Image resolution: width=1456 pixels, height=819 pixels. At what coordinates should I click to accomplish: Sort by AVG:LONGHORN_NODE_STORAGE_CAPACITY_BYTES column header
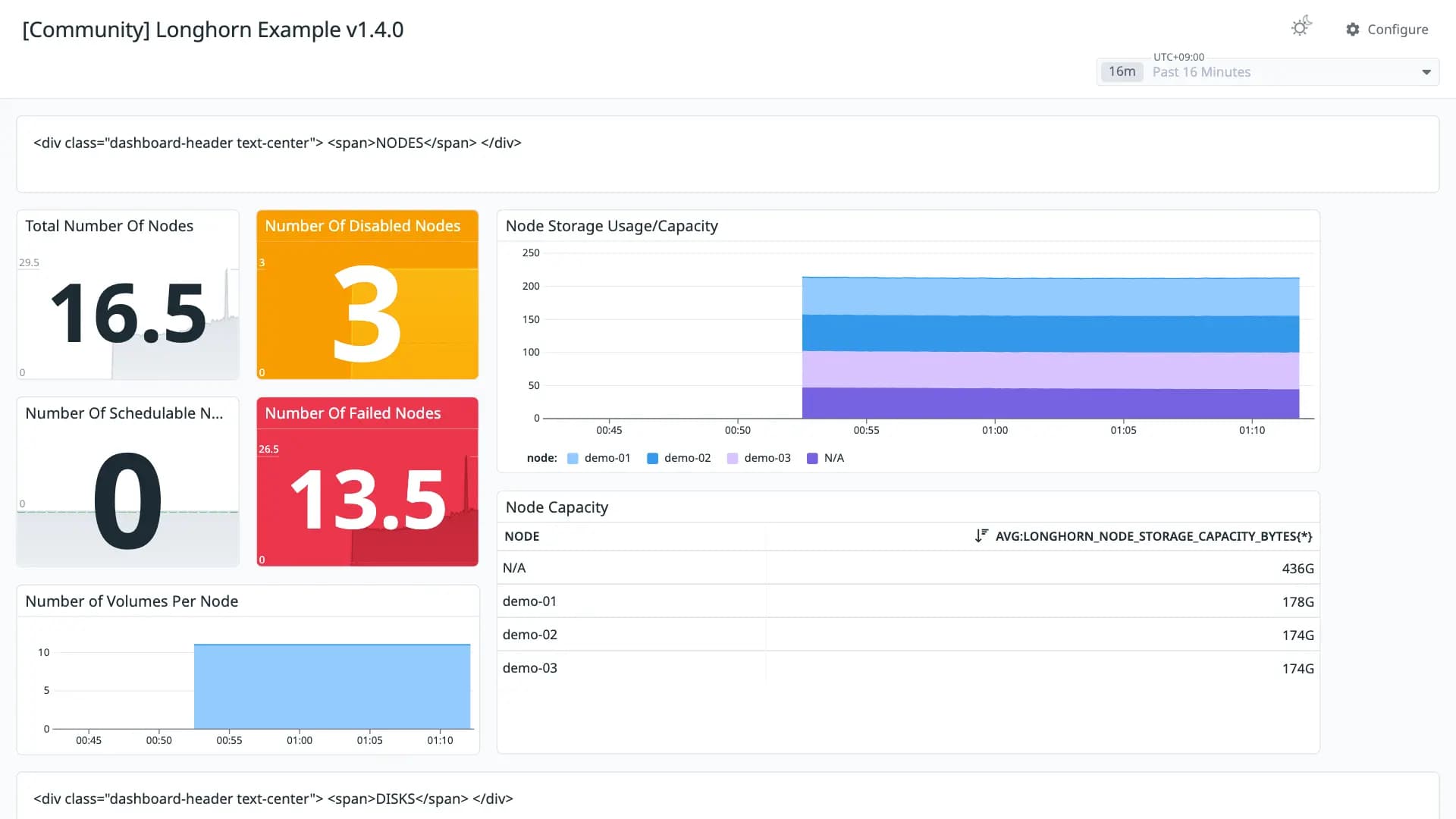(1153, 536)
